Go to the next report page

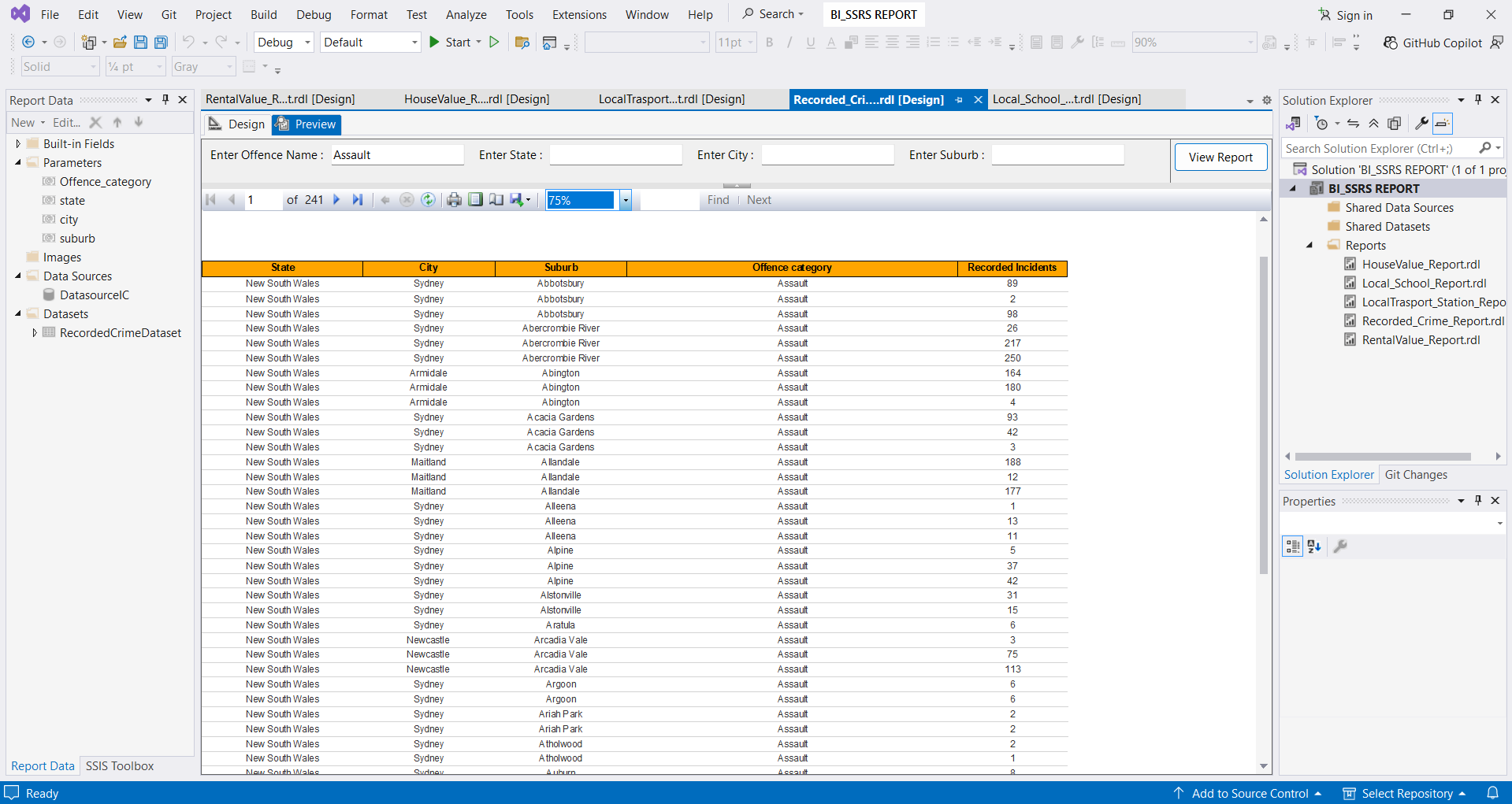pyautogui.click(x=336, y=200)
